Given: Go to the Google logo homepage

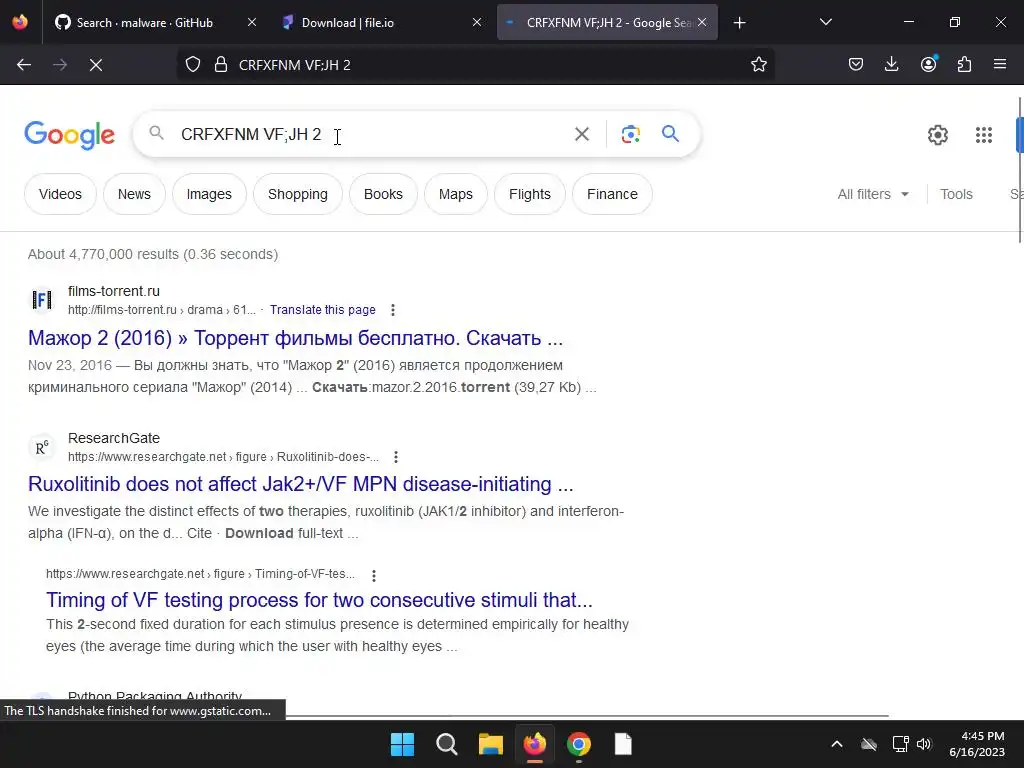Looking at the screenshot, I should pos(69,135).
